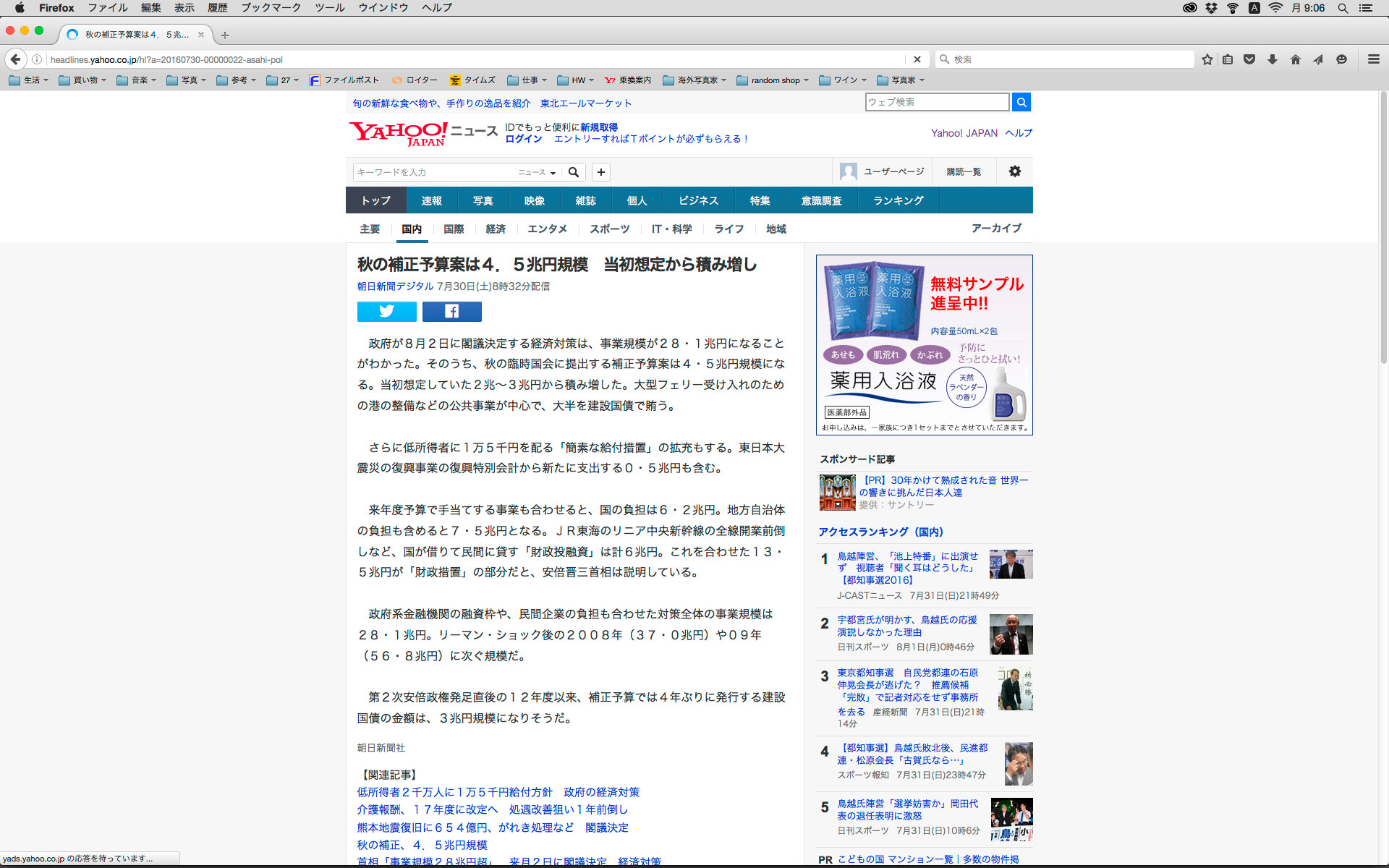
Task: Share article via Twitter button
Action: click(x=386, y=311)
